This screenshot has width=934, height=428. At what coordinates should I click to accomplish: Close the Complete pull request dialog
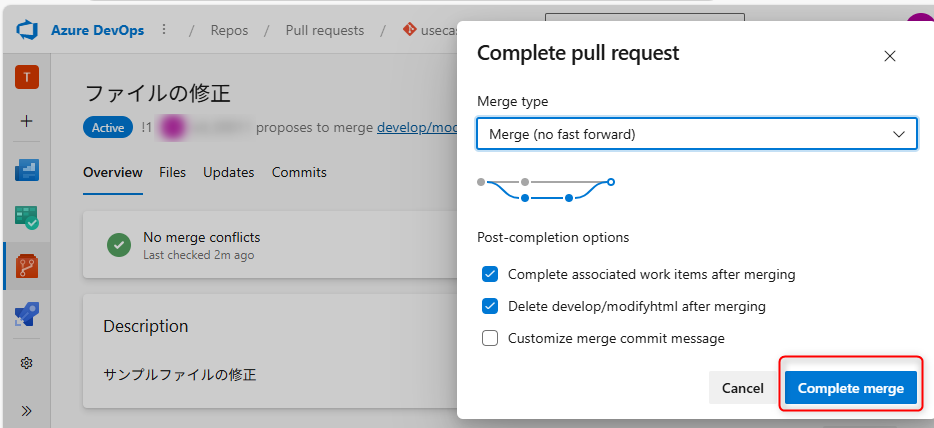890,56
